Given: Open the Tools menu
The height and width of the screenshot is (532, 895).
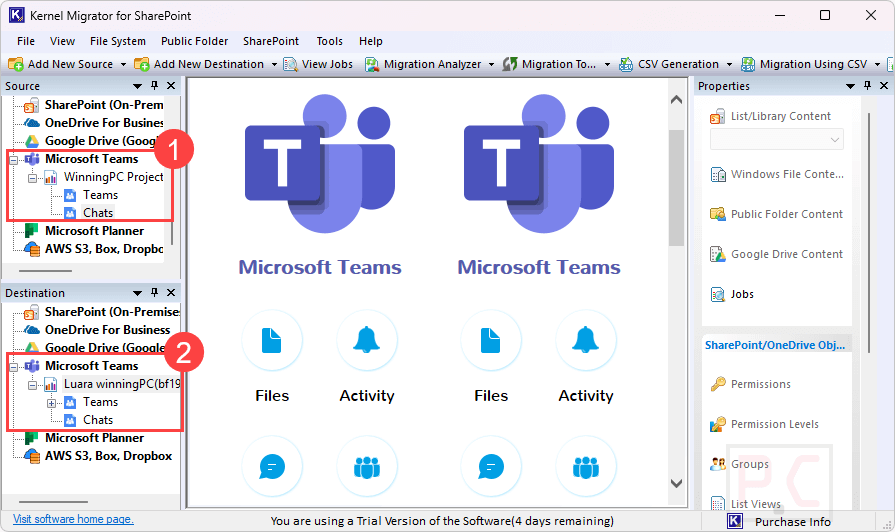Looking at the screenshot, I should click(x=329, y=41).
